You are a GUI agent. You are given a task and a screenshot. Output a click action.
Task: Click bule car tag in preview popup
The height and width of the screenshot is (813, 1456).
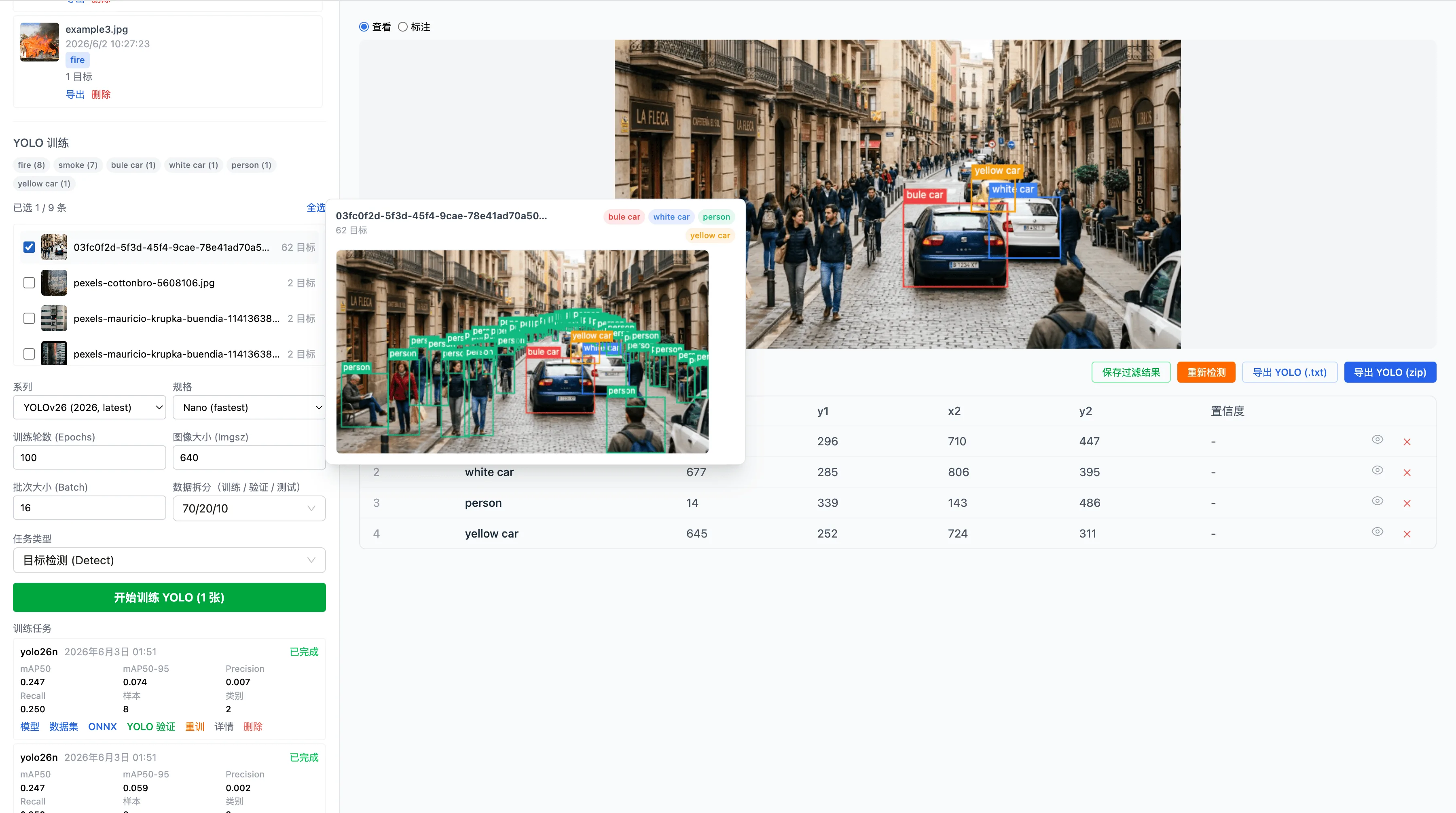point(624,217)
